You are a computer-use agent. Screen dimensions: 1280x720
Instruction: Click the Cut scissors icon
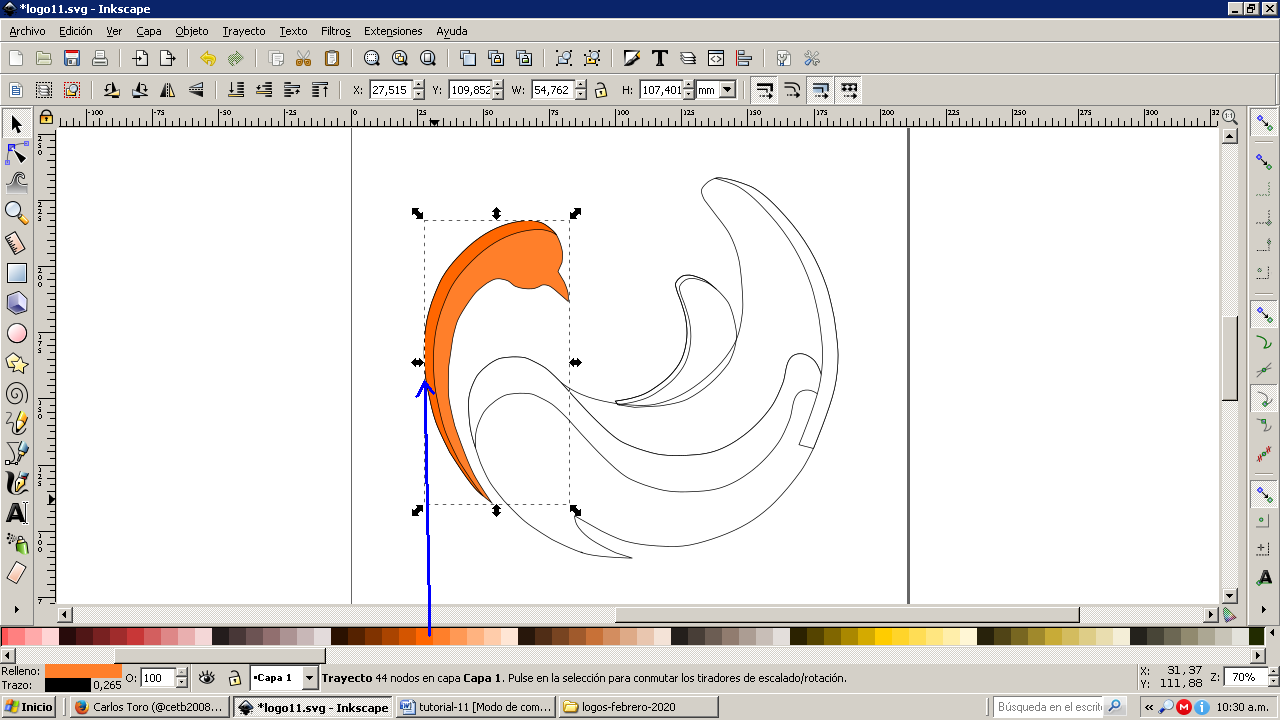[304, 58]
